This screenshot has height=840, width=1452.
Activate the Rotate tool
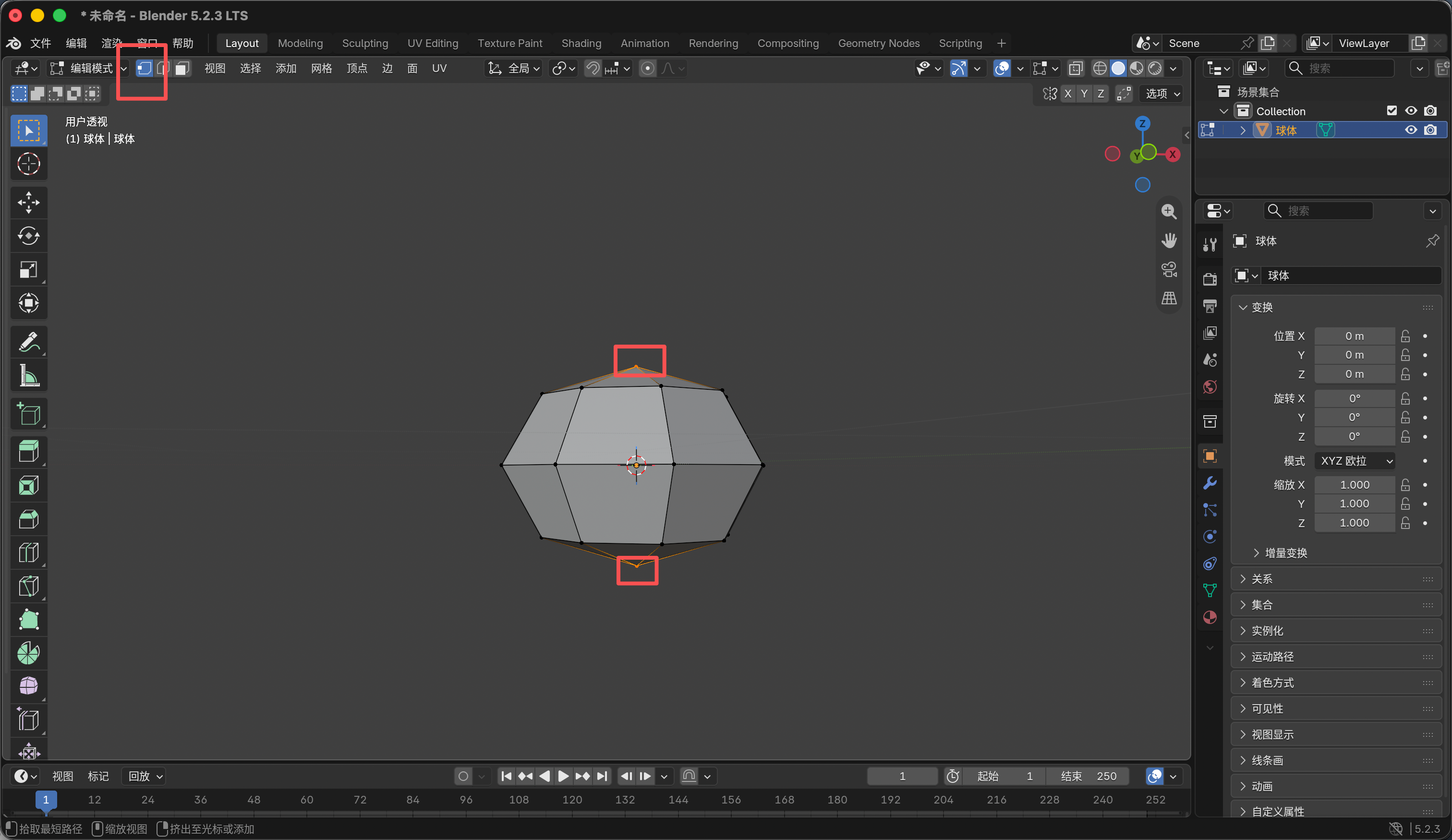(29, 236)
